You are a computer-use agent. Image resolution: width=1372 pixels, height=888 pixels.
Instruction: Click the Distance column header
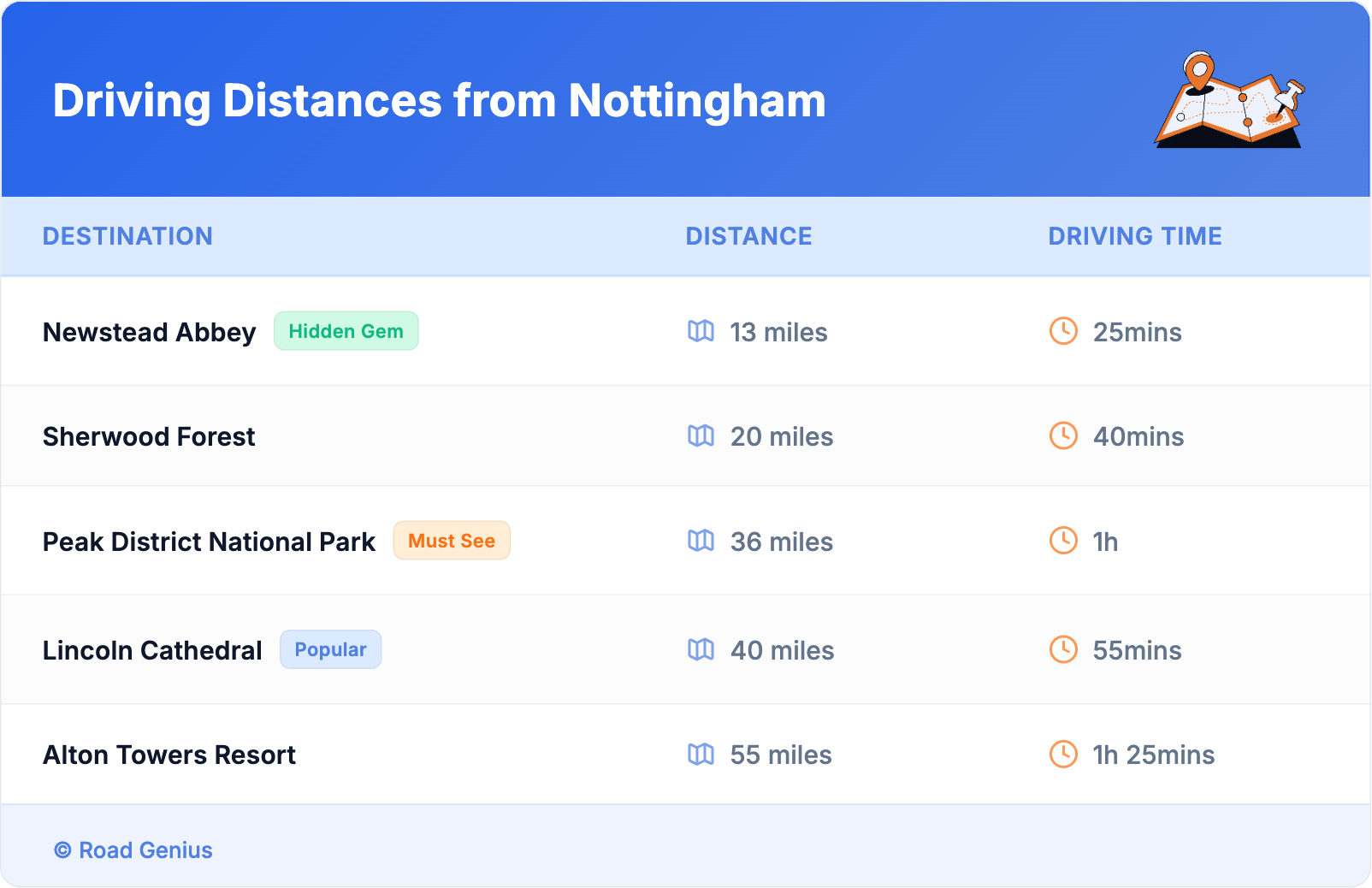click(748, 236)
